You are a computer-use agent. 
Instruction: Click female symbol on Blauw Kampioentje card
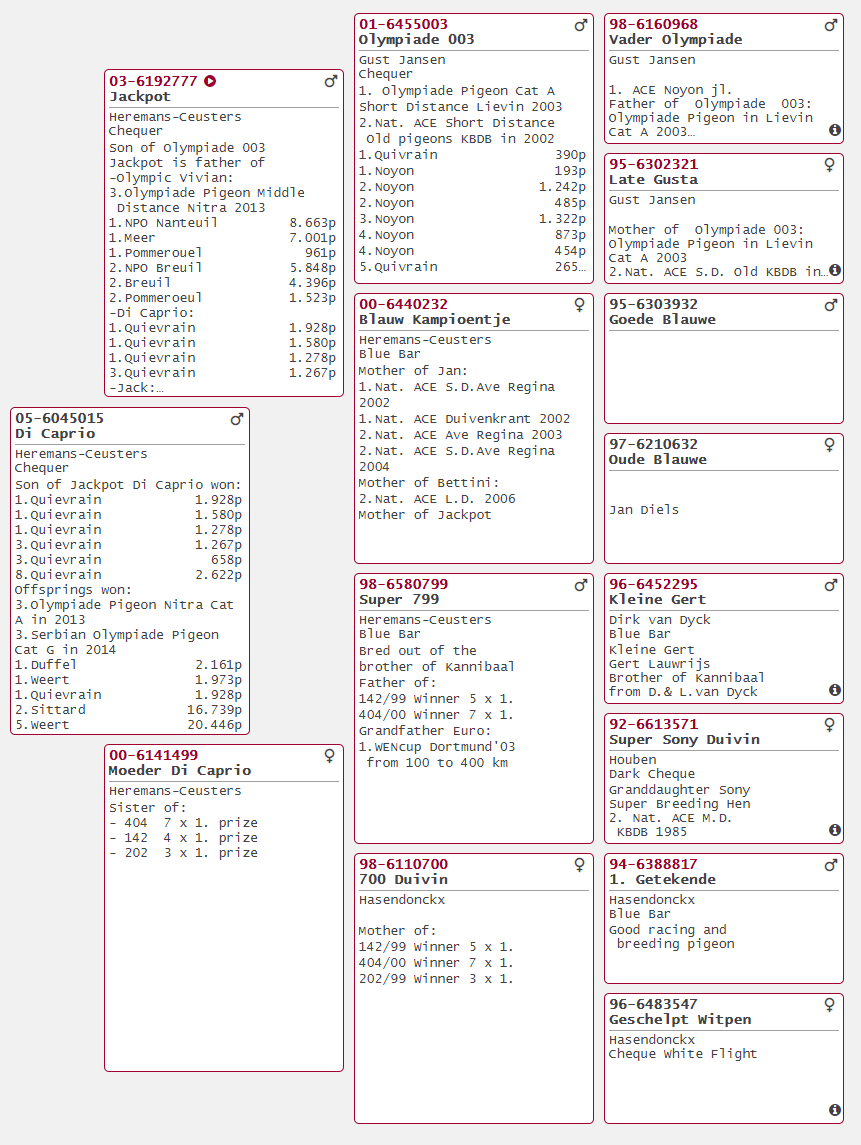coord(579,305)
